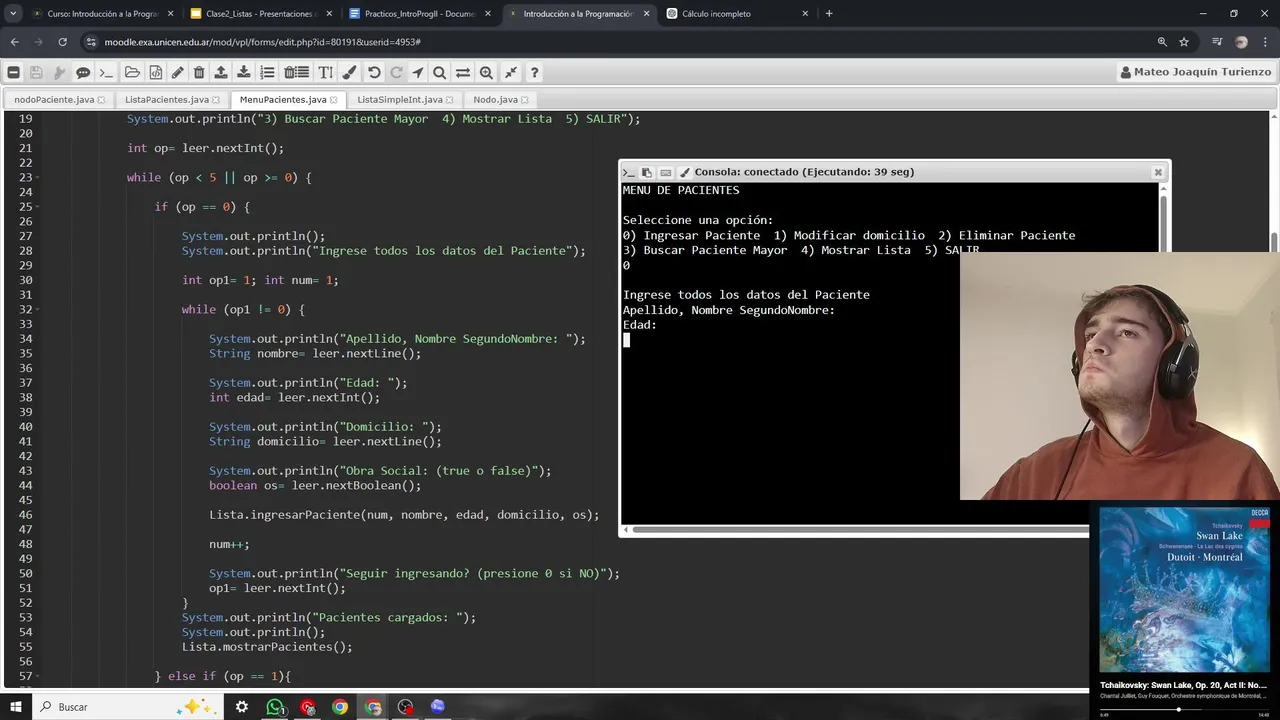Image resolution: width=1280 pixels, height=720 pixels.
Task: Close the console window
Action: click(1158, 172)
